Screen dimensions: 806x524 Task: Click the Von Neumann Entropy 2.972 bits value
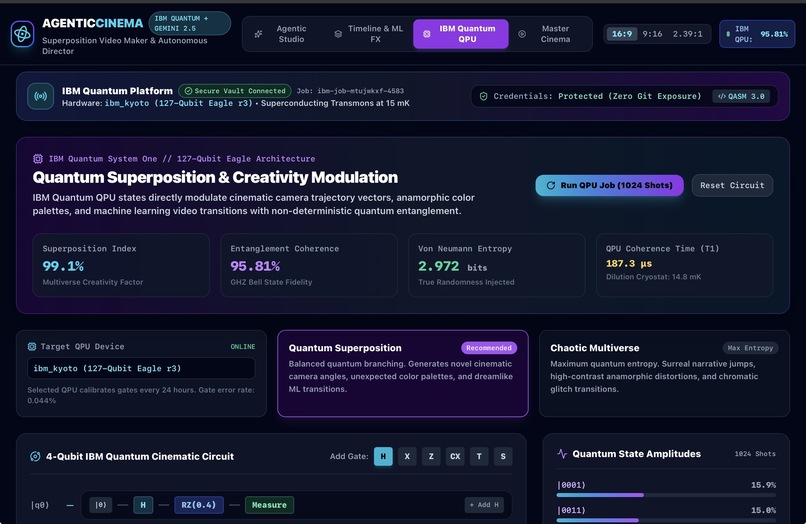coord(452,266)
